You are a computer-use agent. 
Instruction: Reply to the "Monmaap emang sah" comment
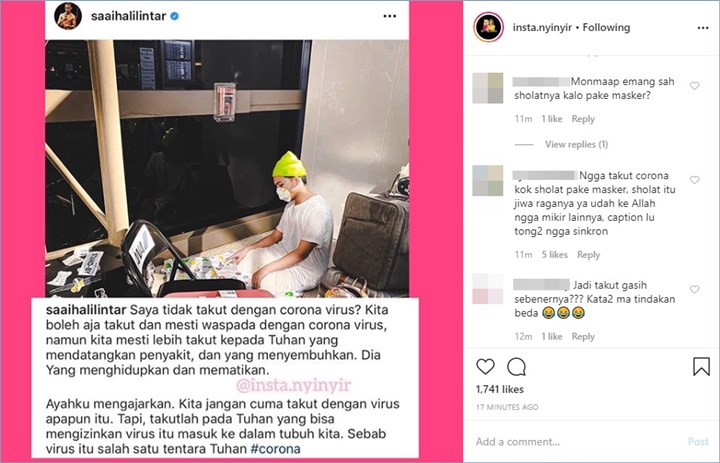tap(583, 119)
